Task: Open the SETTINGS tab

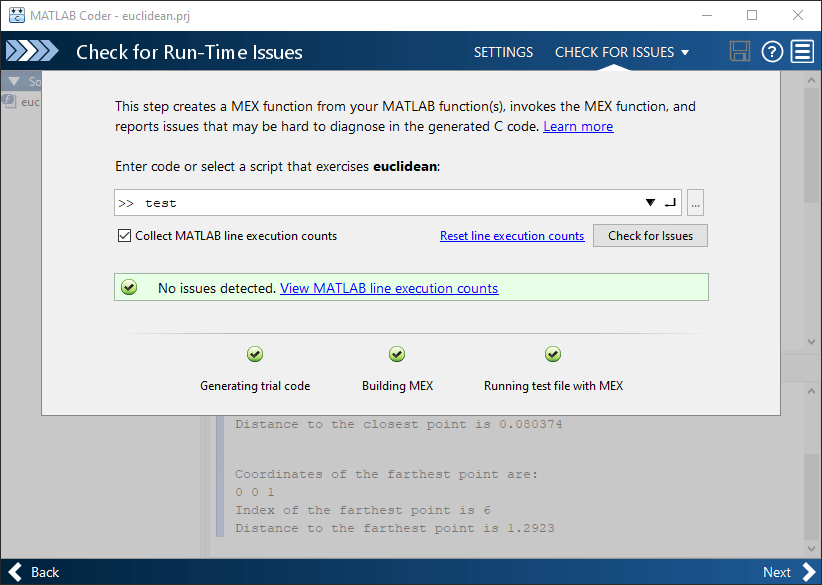Action: click(503, 52)
